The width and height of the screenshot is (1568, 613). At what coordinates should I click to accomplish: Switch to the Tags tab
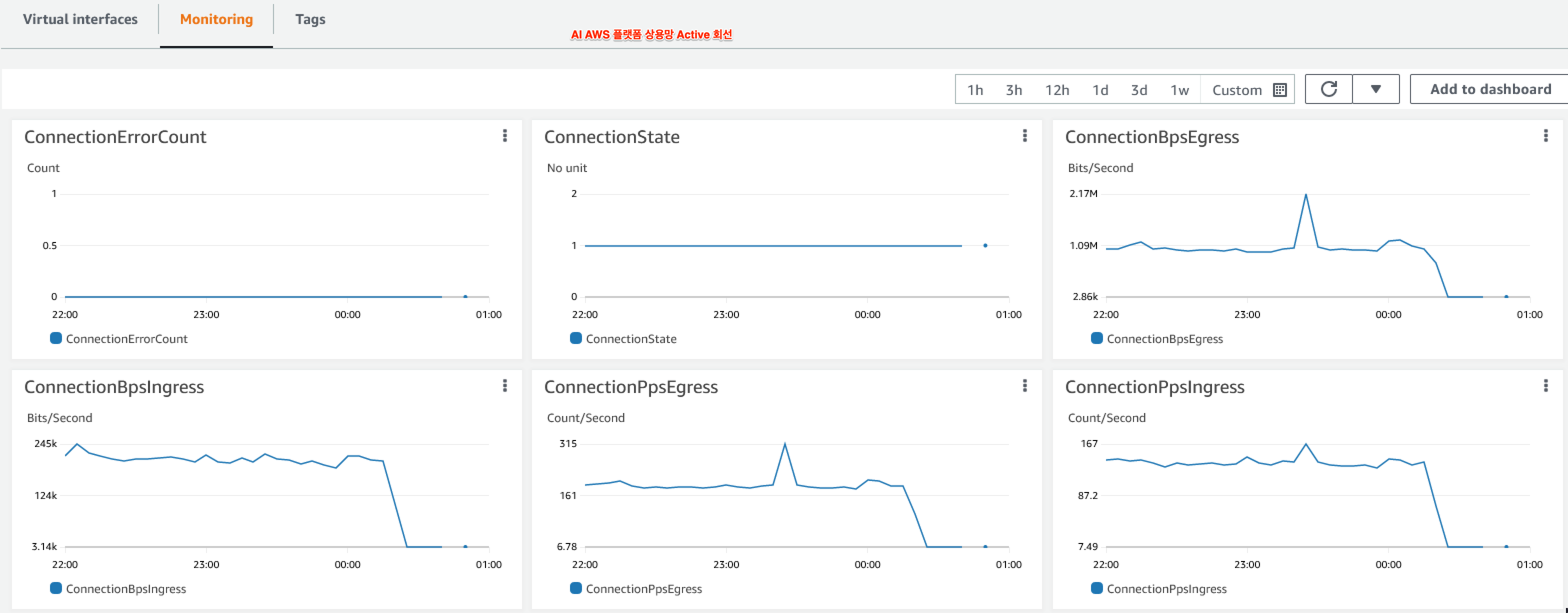310,19
